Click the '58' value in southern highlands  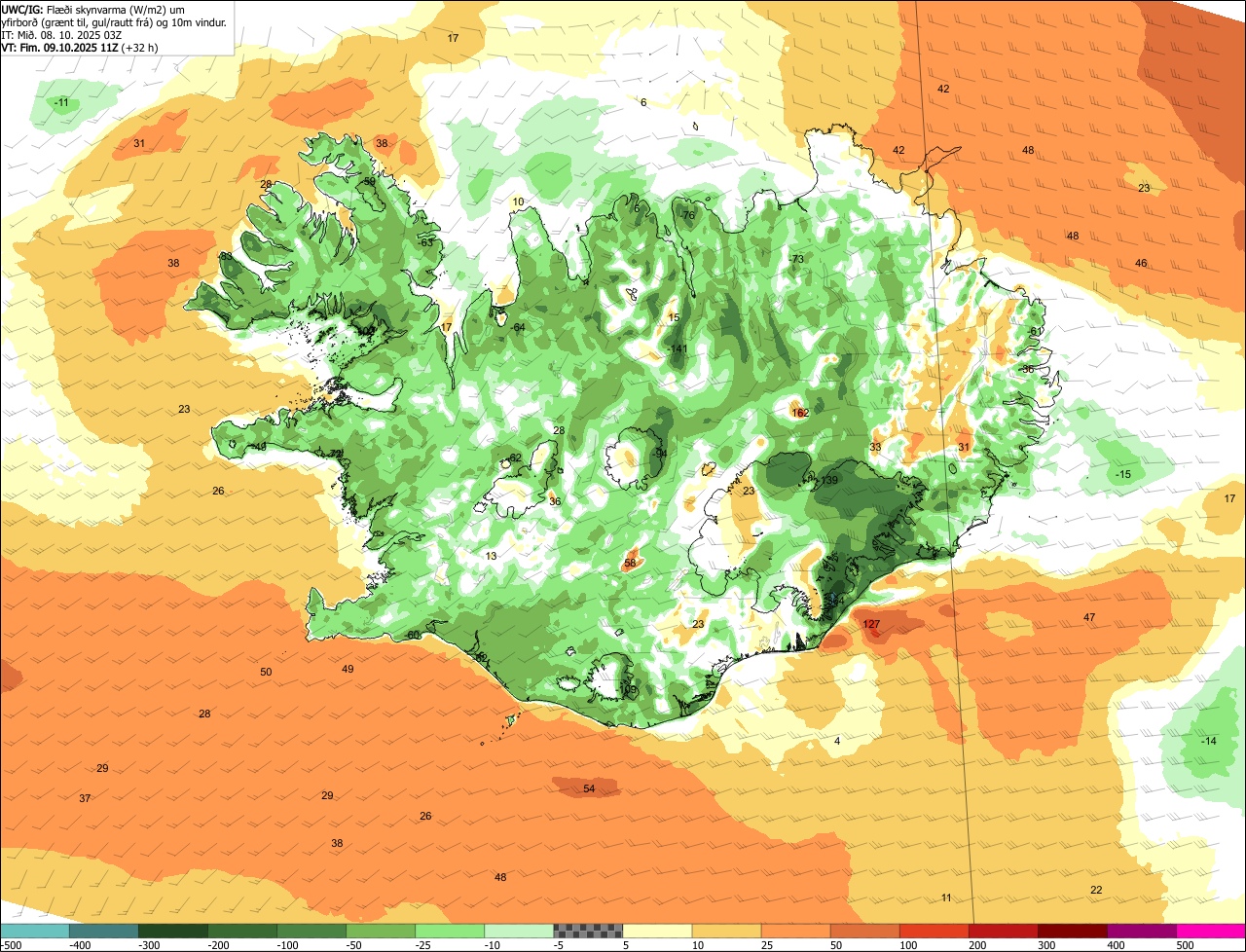coord(630,563)
